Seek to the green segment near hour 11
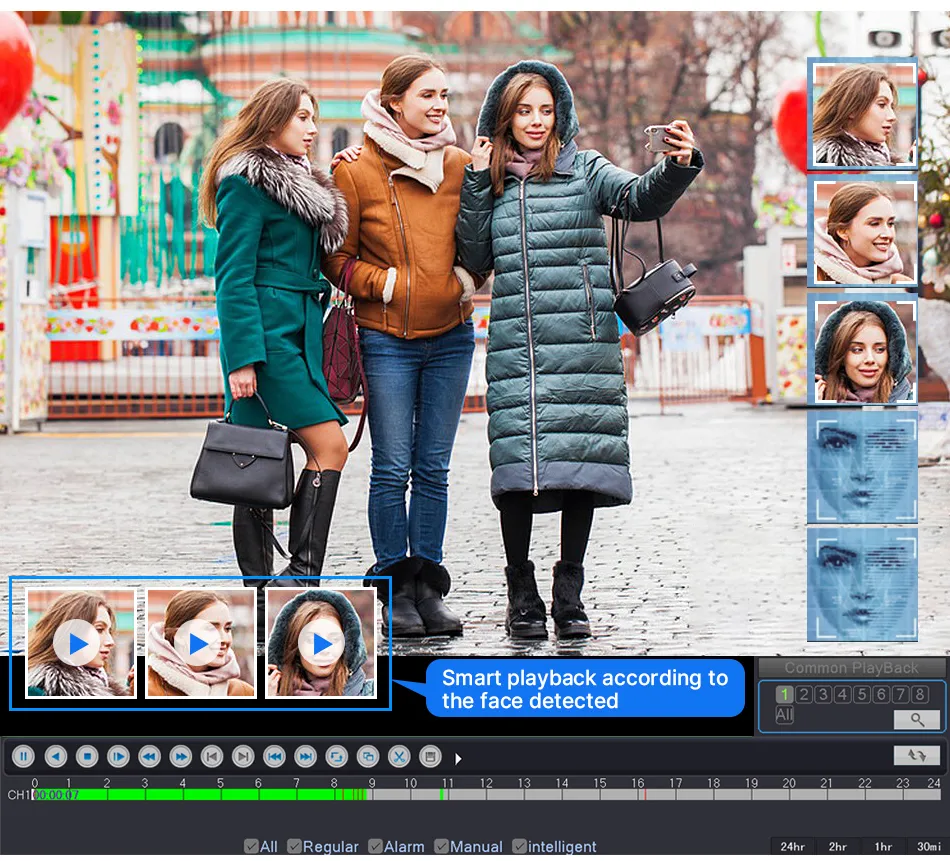 click(444, 794)
